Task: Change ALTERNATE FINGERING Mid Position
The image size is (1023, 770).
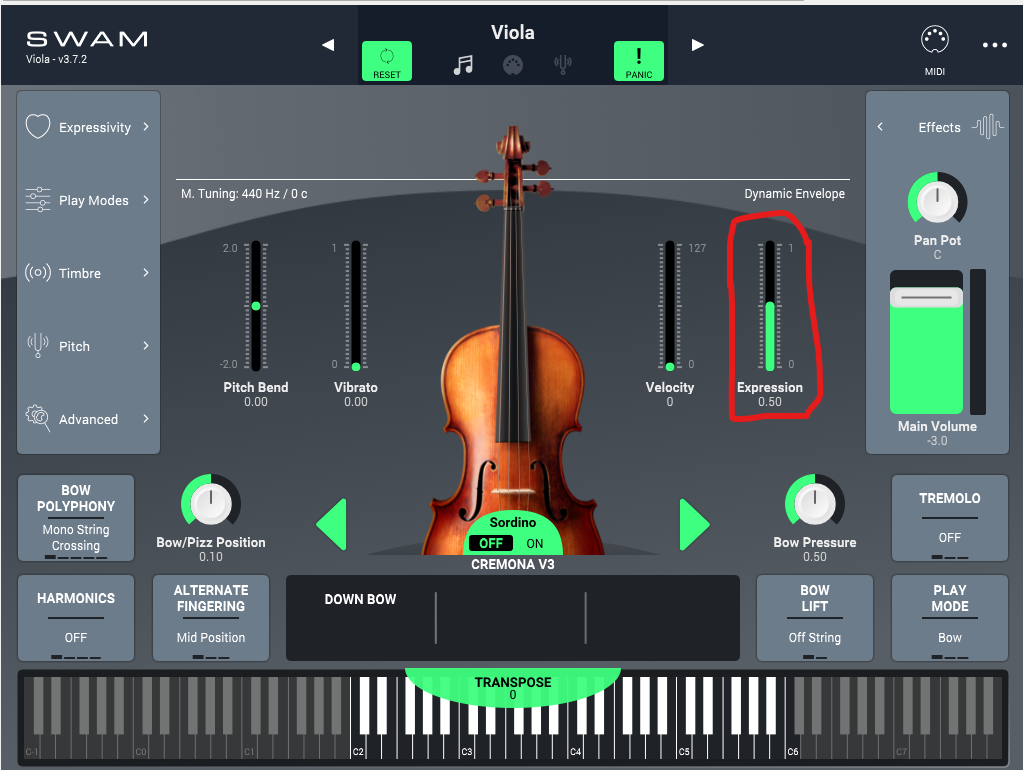Action: 211,618
